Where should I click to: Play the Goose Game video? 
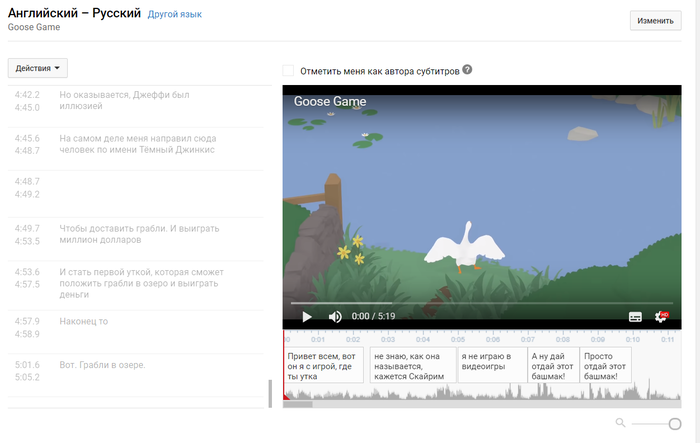(307, 316)
